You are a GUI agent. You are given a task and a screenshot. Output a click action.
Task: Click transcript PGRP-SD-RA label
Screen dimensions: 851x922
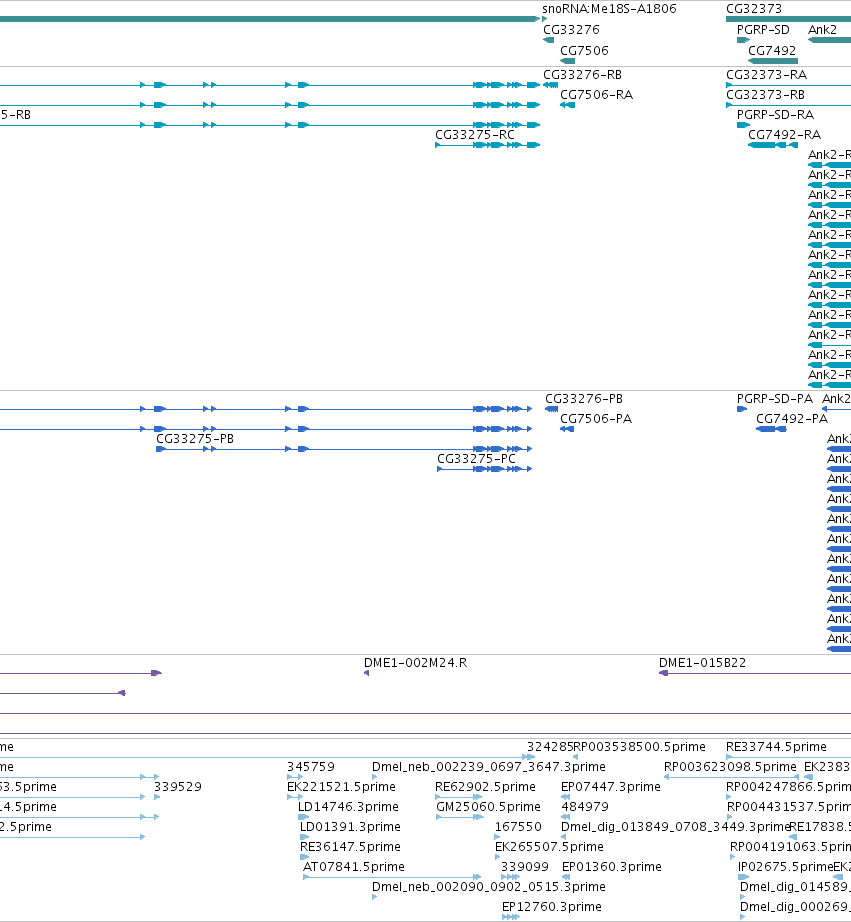point(775,115)
